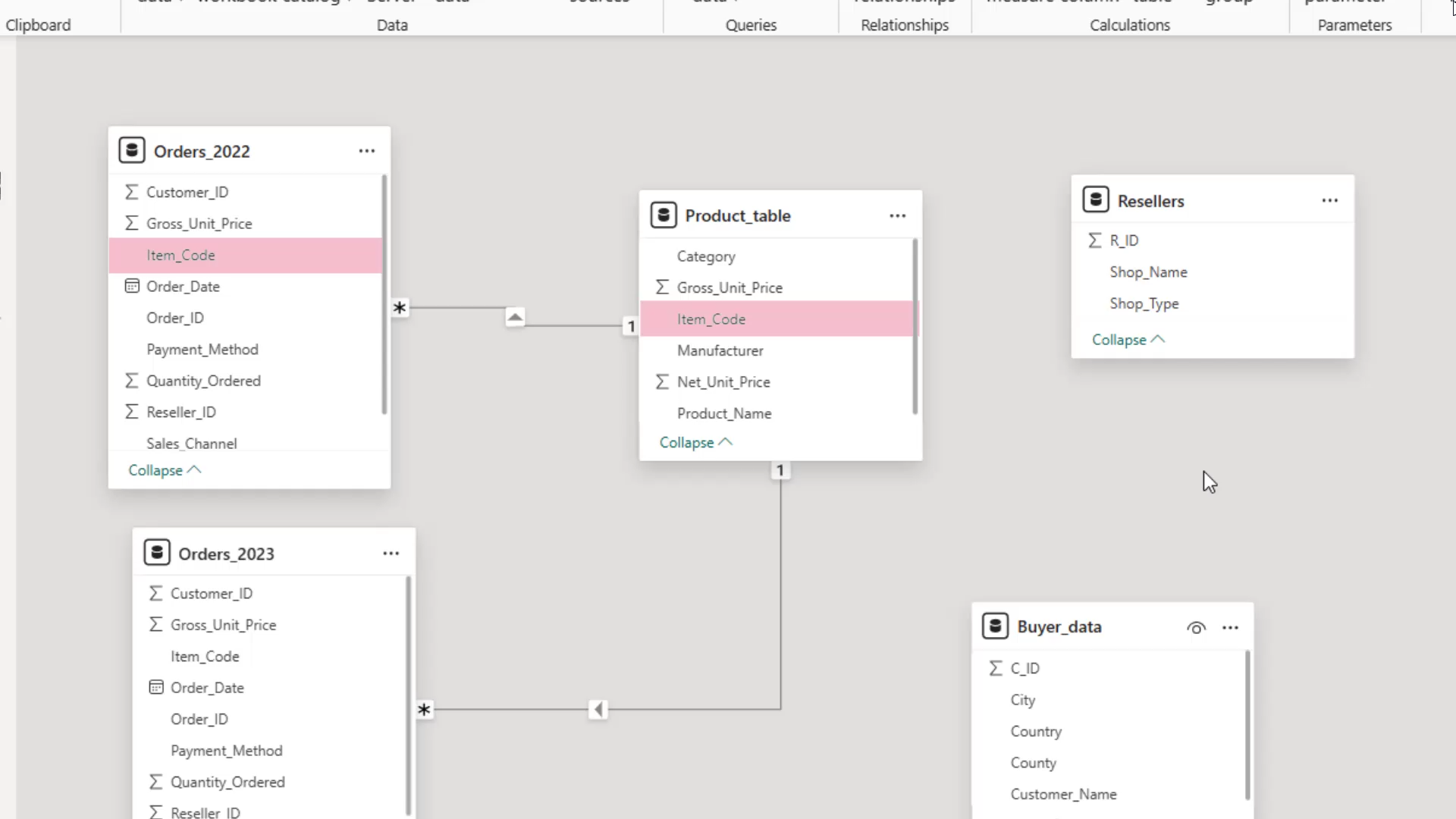Open Orders_2023 more options ellipsis
Viewport: 1456px width, 819px height.
(391, 554)
